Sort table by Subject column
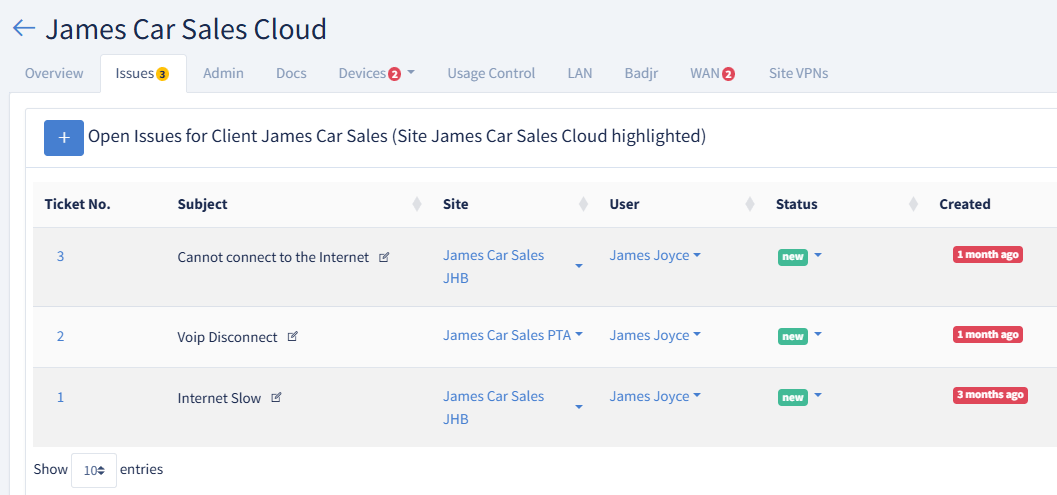Screen dimensions: 1057x495 tap(417, 204)
